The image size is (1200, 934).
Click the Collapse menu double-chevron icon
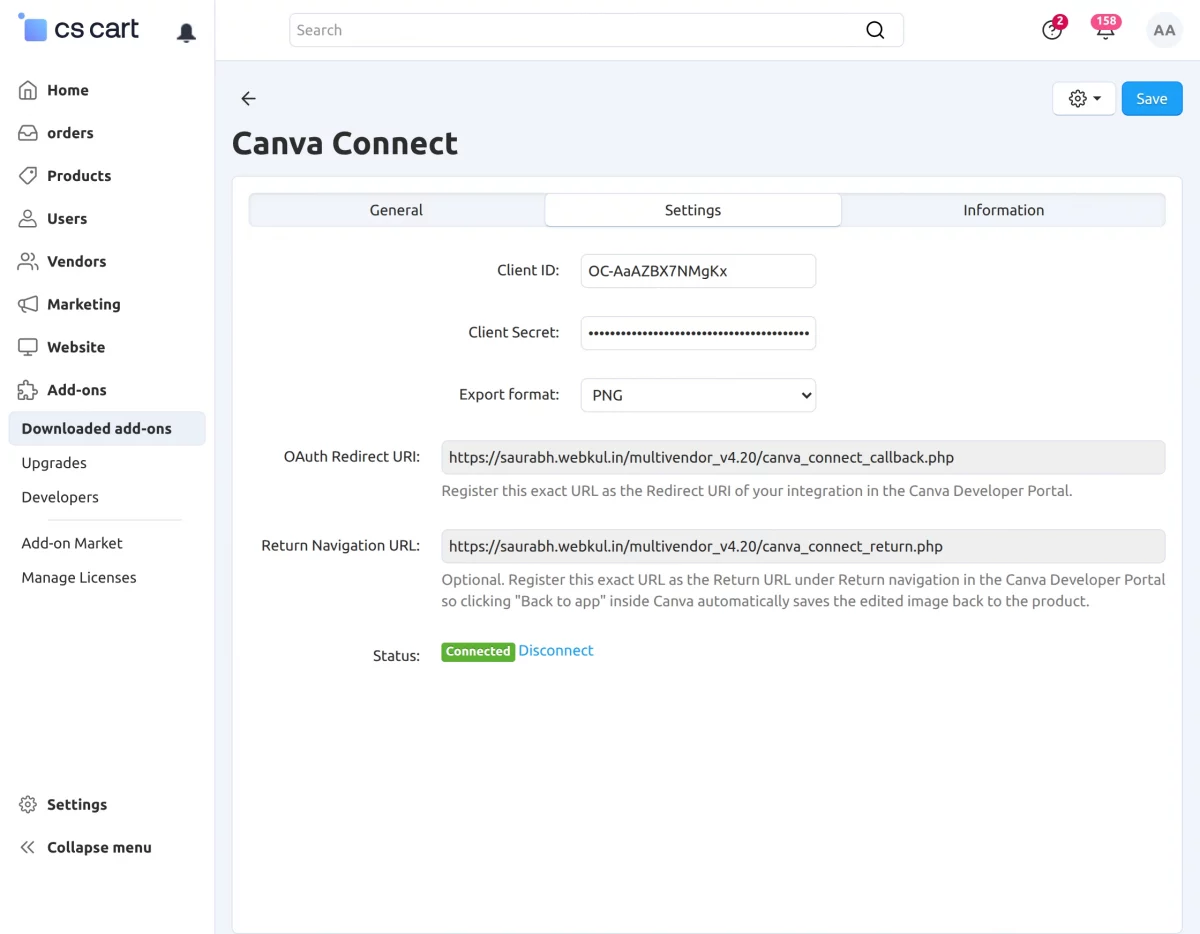click(28, 848)
